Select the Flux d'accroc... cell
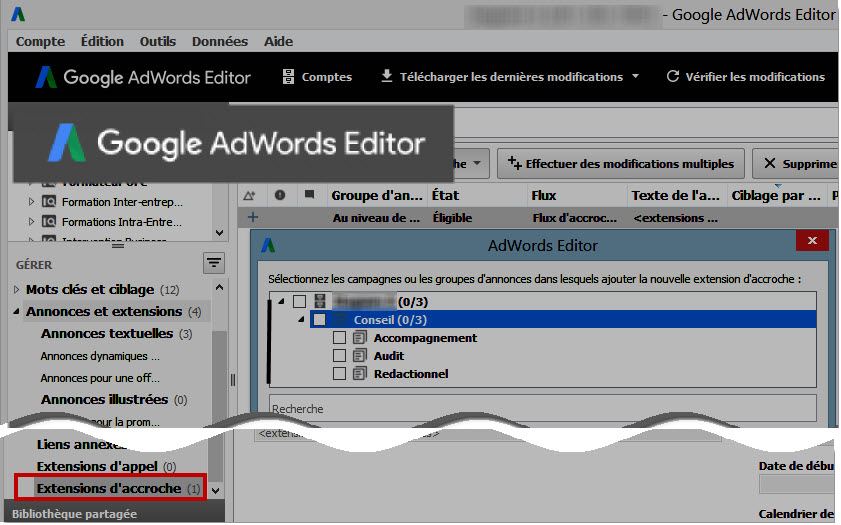The width and height of the screenshot is (841, 525). [x=574, y=218]
